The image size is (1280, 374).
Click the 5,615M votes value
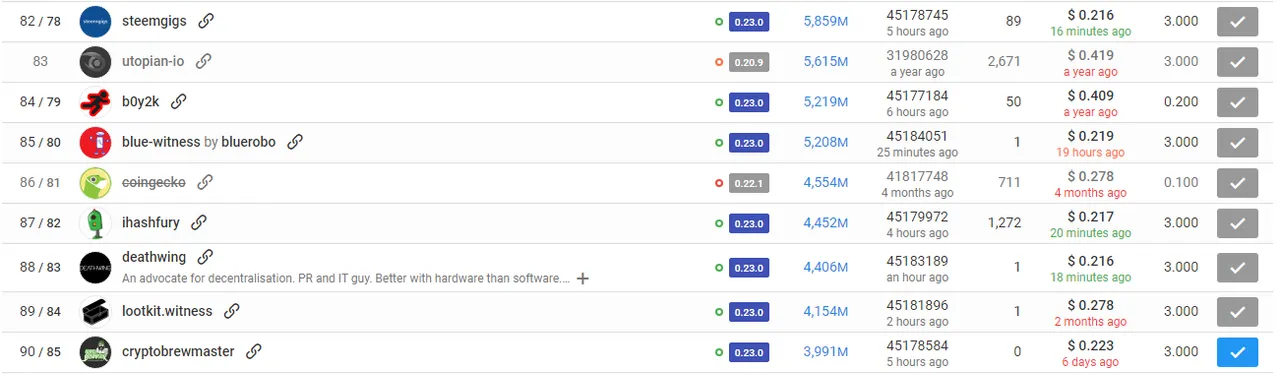click(x=826, y=61)
